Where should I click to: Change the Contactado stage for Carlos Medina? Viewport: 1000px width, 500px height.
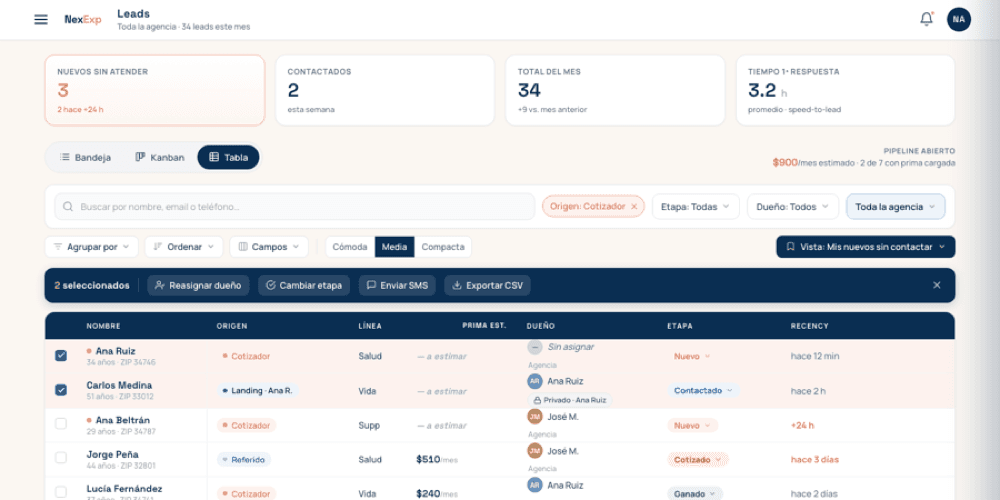[x=704, y=390]
